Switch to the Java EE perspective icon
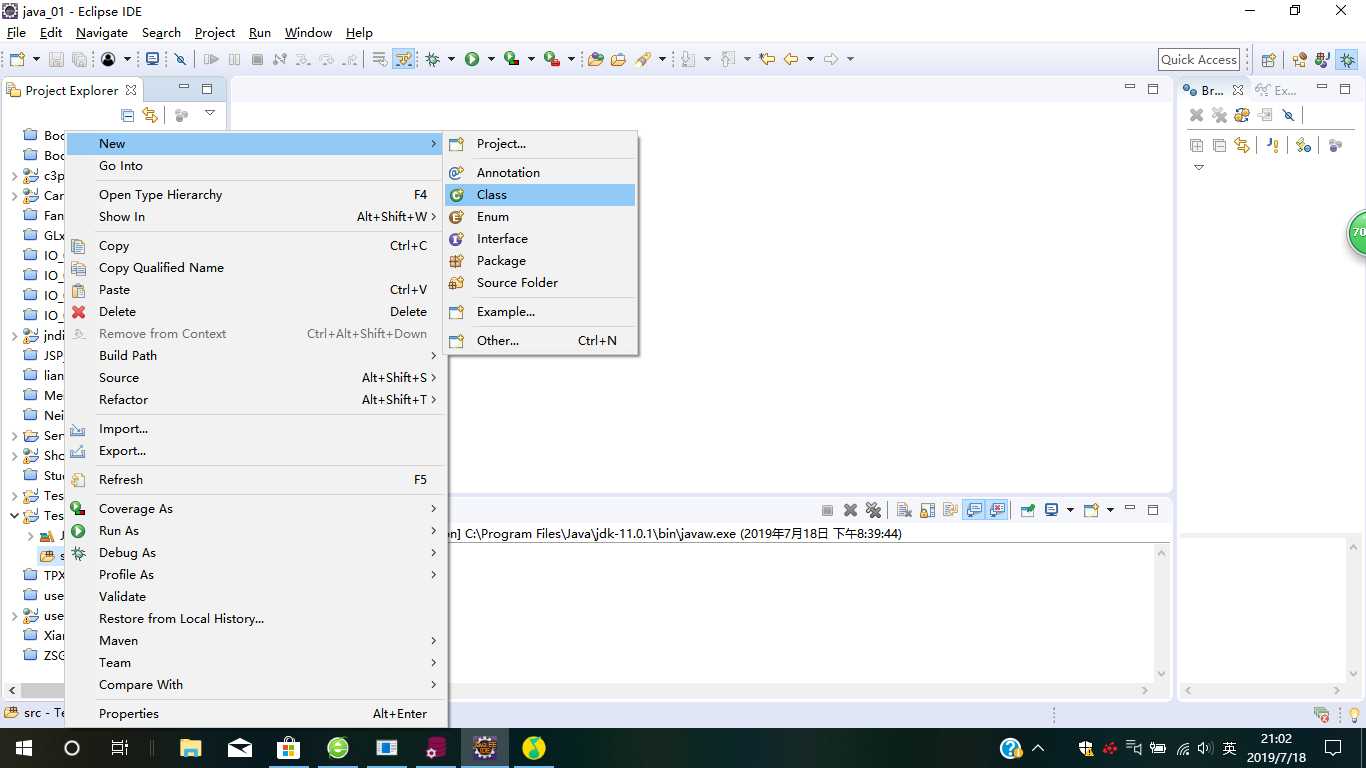Screen dimensions: 1366x768 (1300, 60)
